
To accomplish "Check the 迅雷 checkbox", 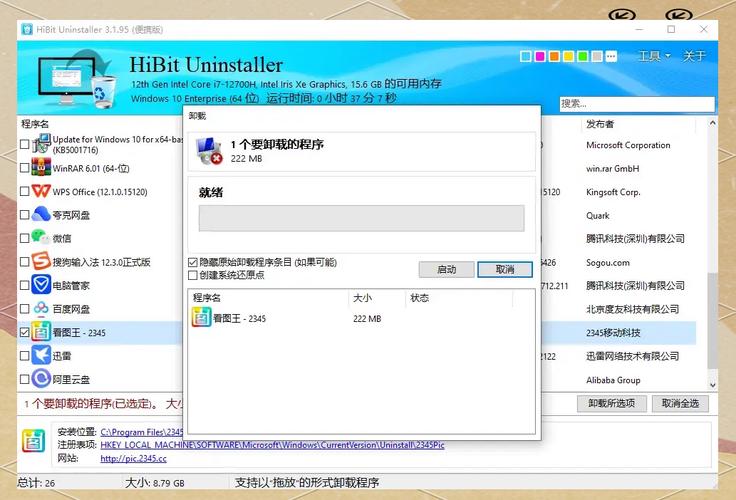I will click(x=25, y=356).
